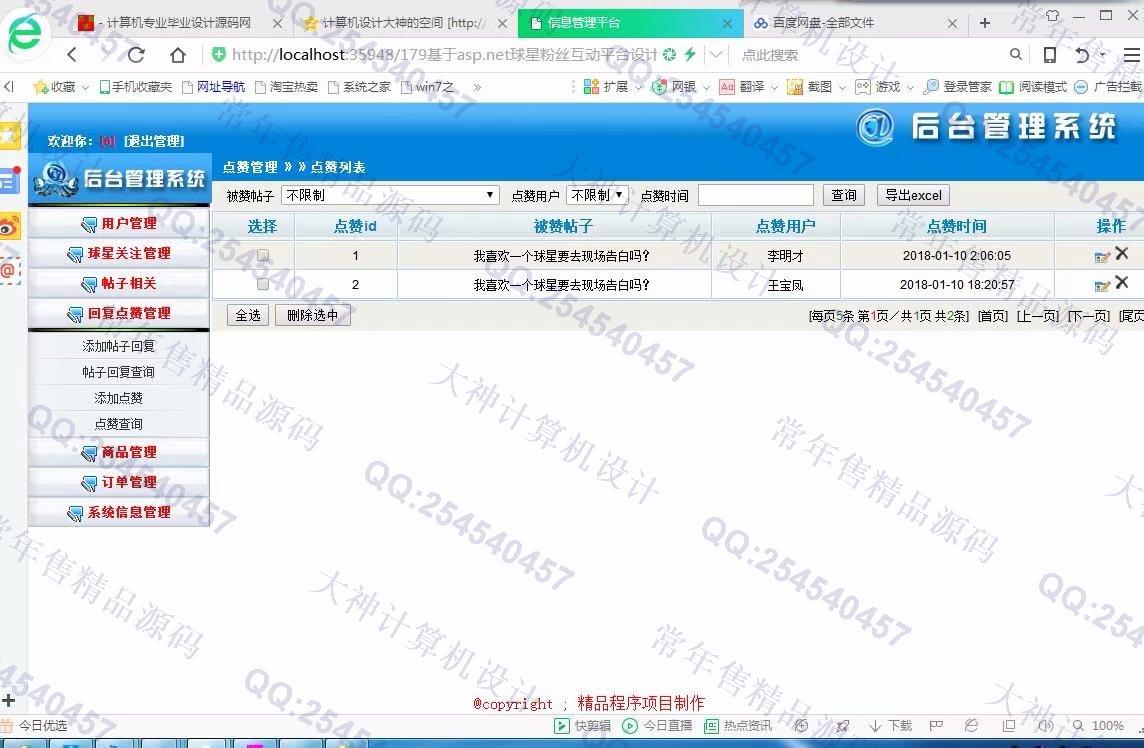Switch on 阅读模式 reading mode
Image resolution: width=1144 pixels, height=748 pixels.
coord(1033,87)
